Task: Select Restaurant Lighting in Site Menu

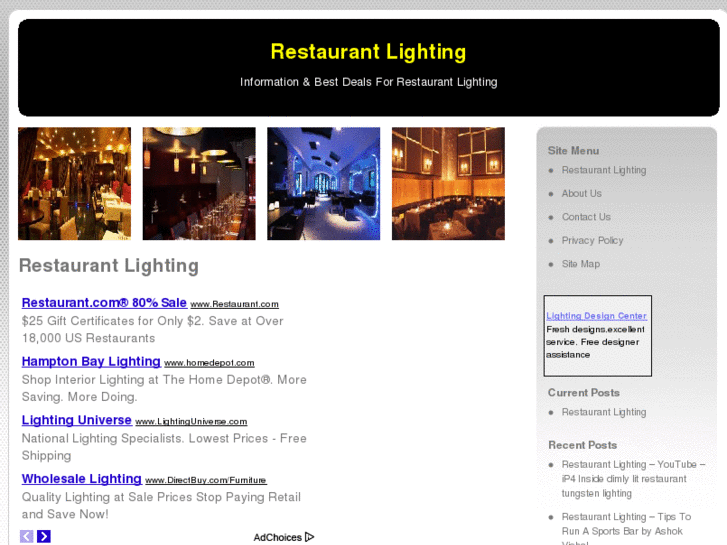Action: tap(604, 170)
